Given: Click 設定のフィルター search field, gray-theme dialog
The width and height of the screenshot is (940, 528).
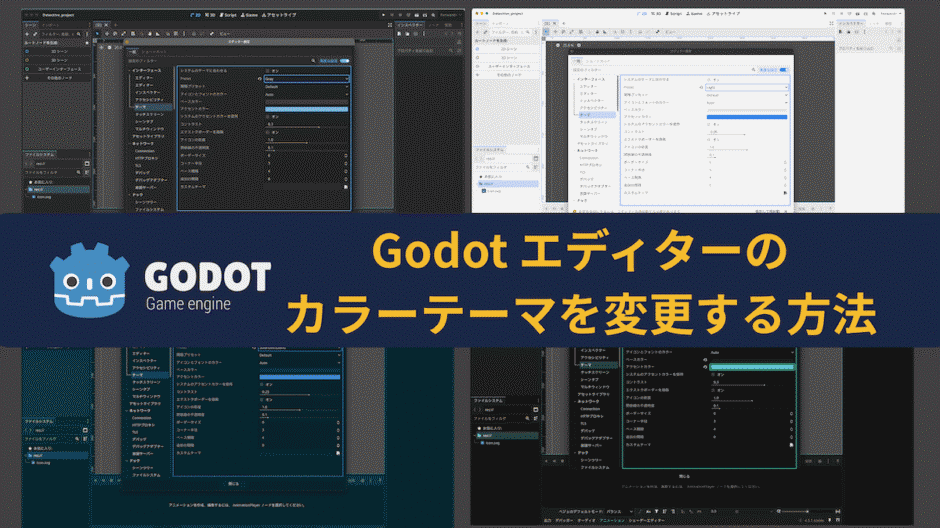Looking at the screenshot, I should [222, 61].
